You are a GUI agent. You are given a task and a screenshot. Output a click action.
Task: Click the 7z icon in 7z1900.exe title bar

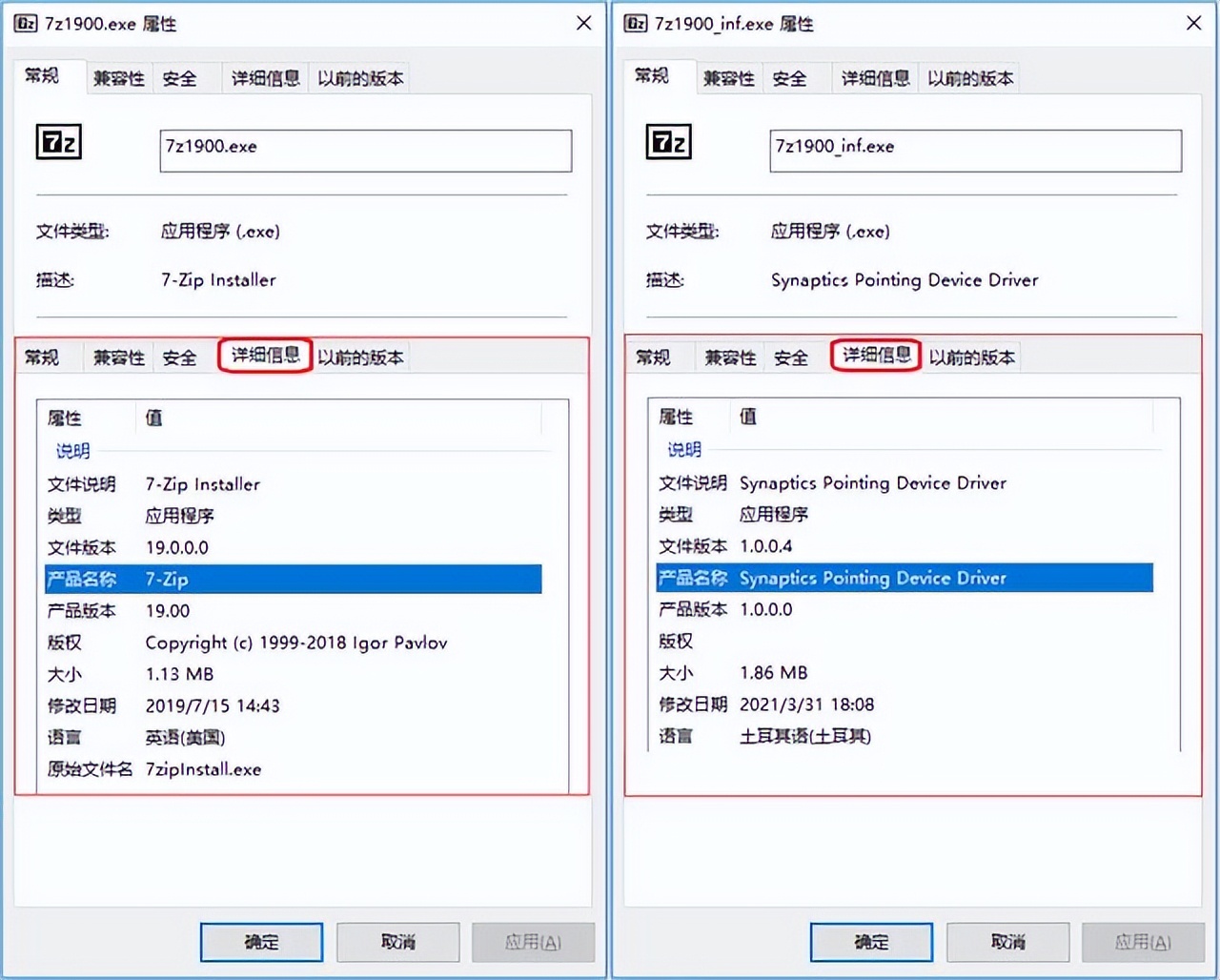(x=25, y=23)
